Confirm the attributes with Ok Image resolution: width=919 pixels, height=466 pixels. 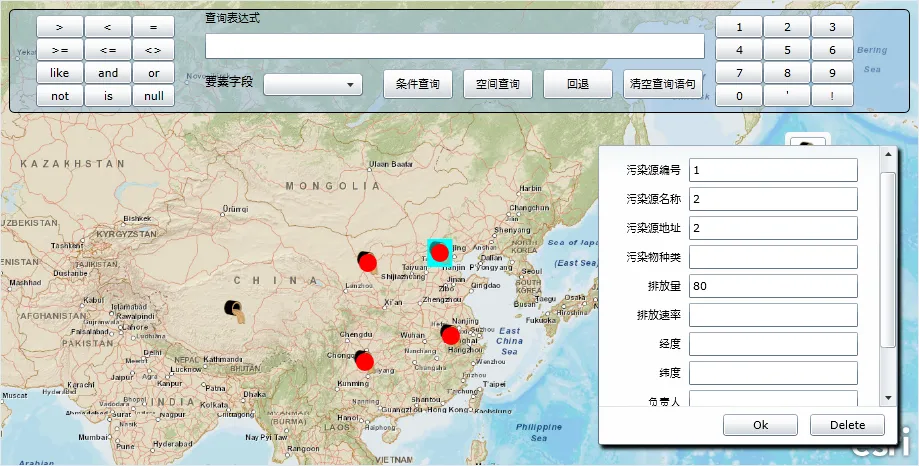point(760,425)
